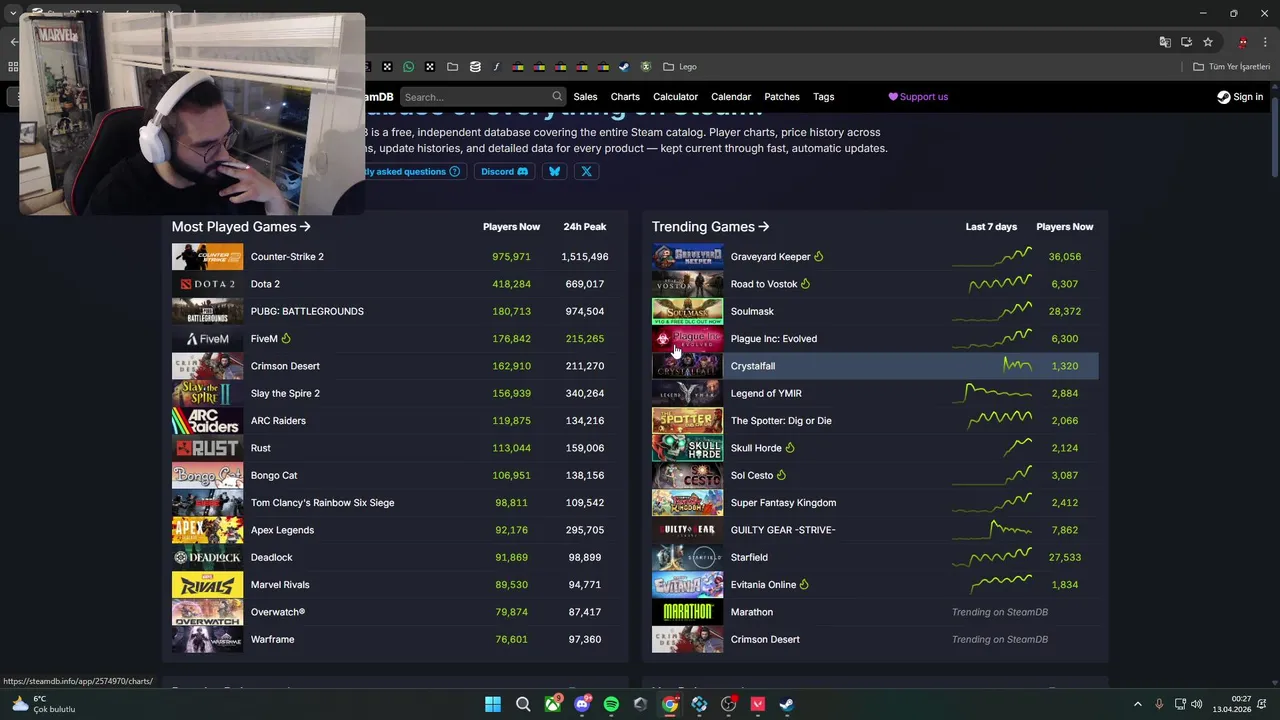The image size is (1280, 720).
Task: Open the Tags nav link
Action: [824, 97]
